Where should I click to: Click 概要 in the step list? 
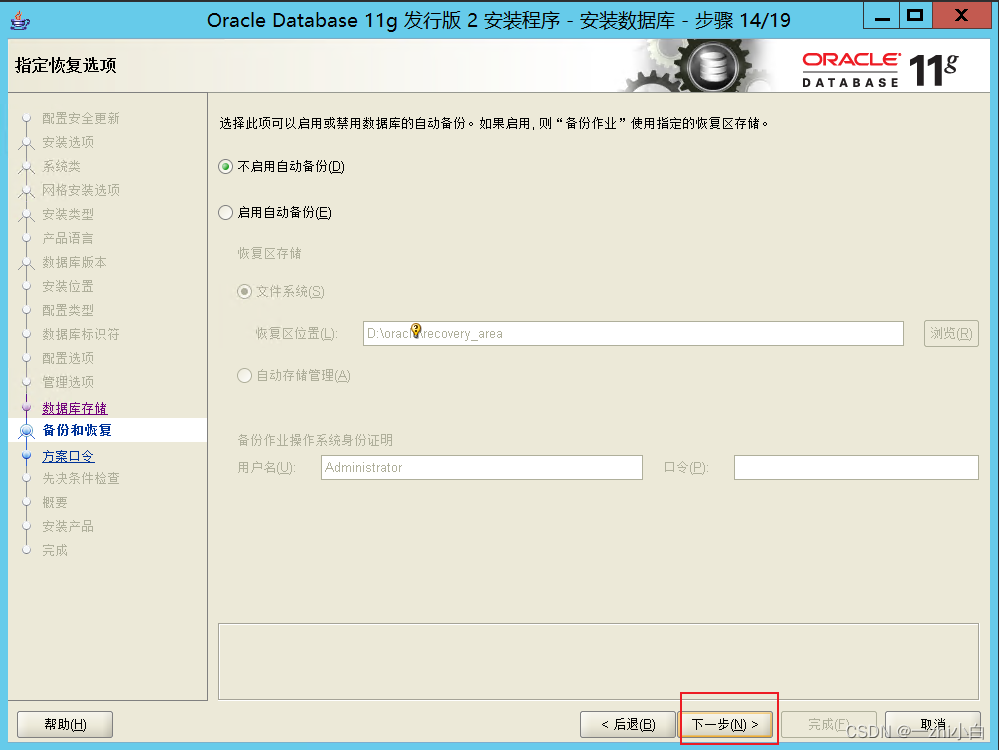55,502
